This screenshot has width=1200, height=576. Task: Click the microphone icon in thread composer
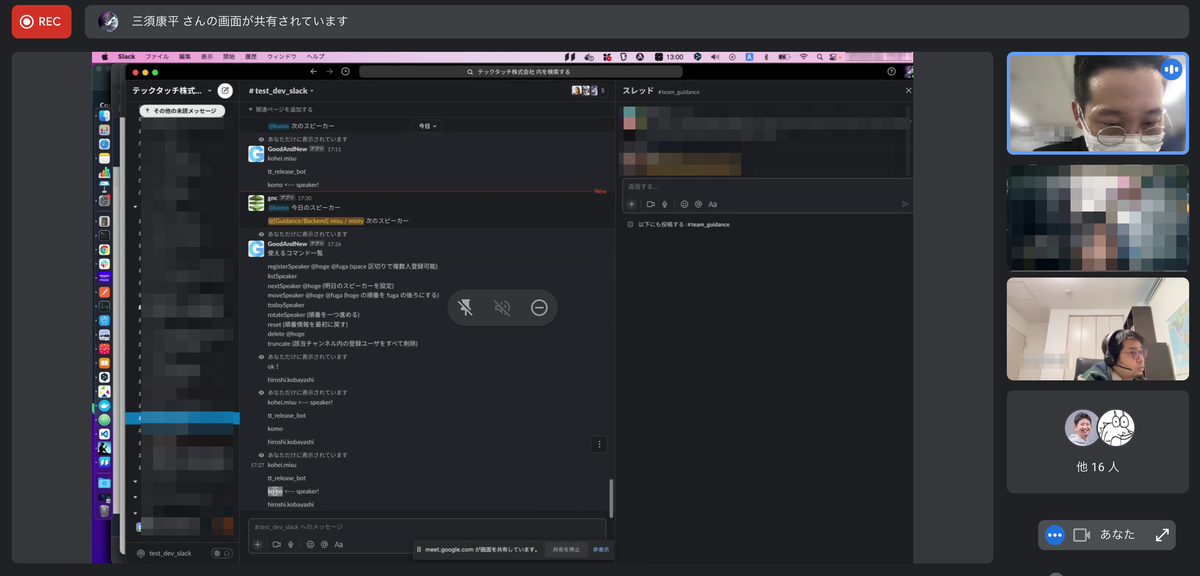(665, 204)
